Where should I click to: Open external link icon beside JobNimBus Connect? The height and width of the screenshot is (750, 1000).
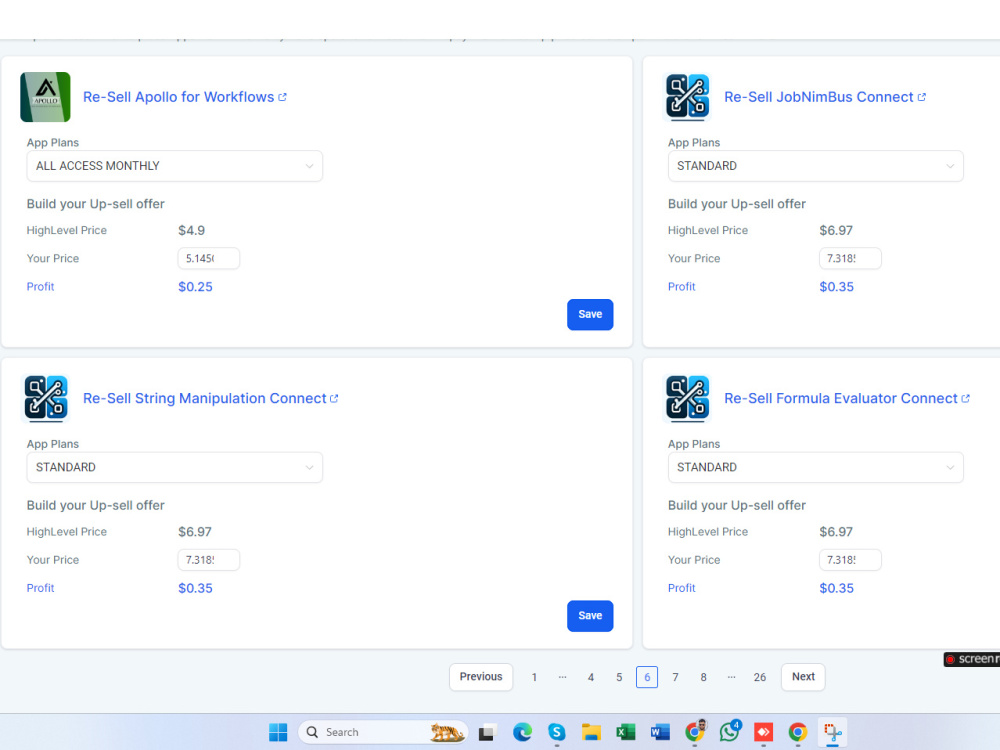pos(922,97)
